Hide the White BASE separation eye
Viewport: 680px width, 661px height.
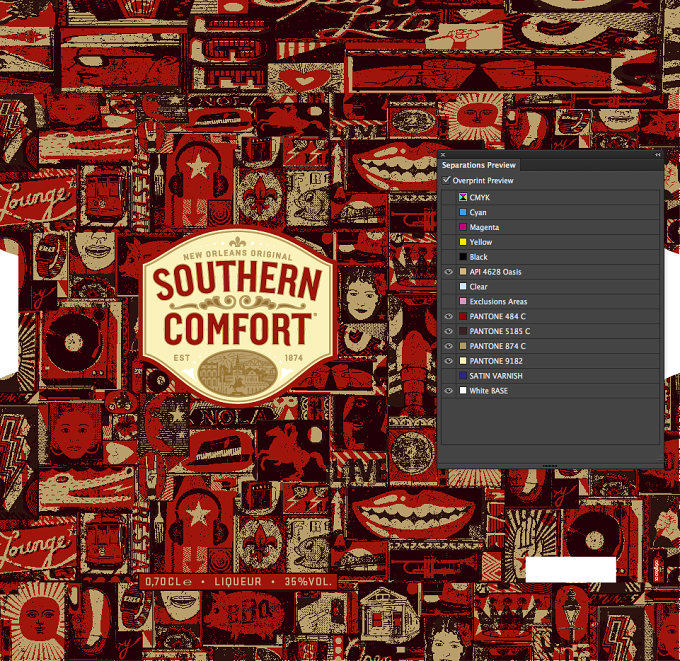coord(448,391)
